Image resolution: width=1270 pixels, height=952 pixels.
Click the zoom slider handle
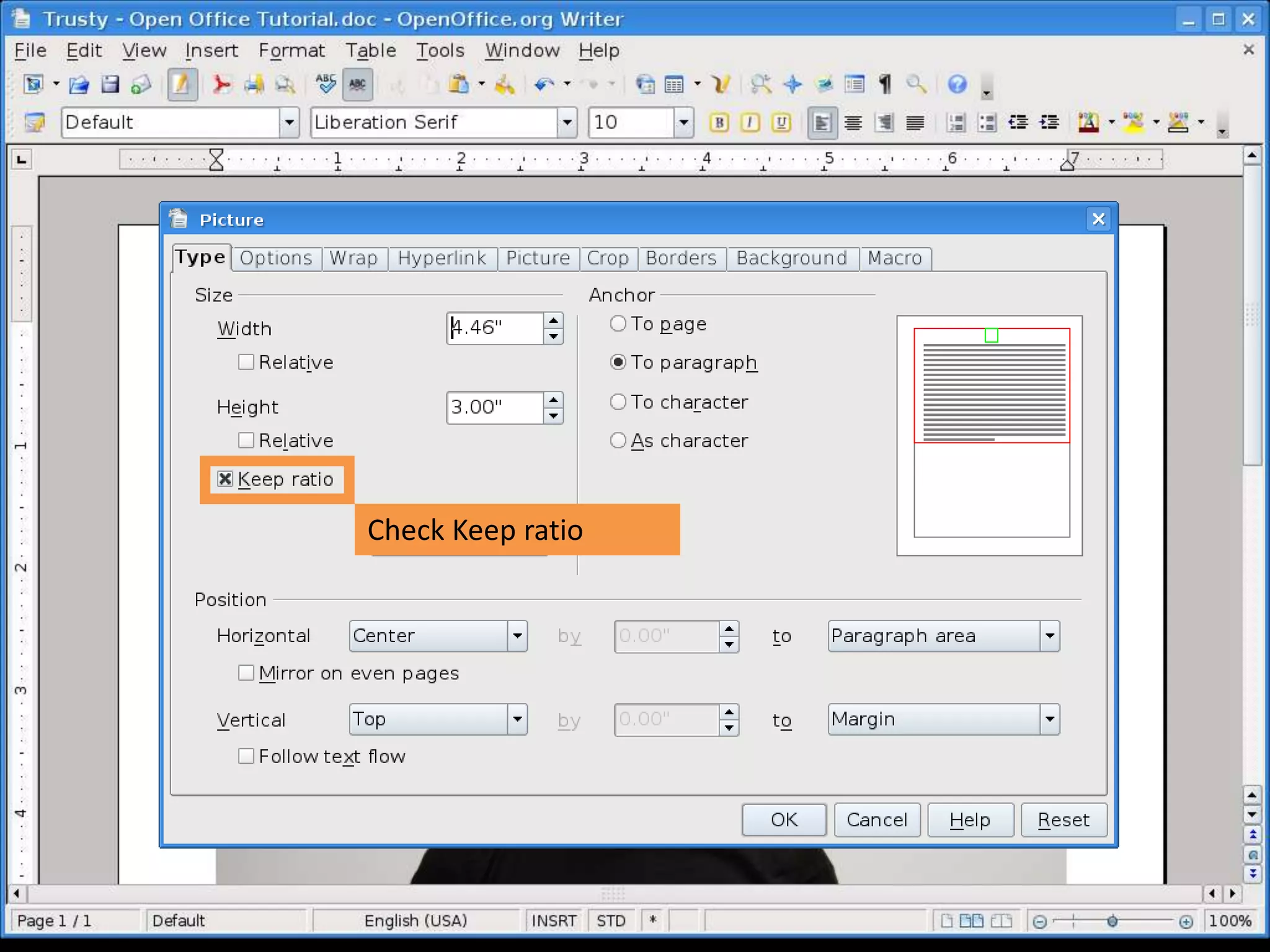click(x=1112, y=922)
